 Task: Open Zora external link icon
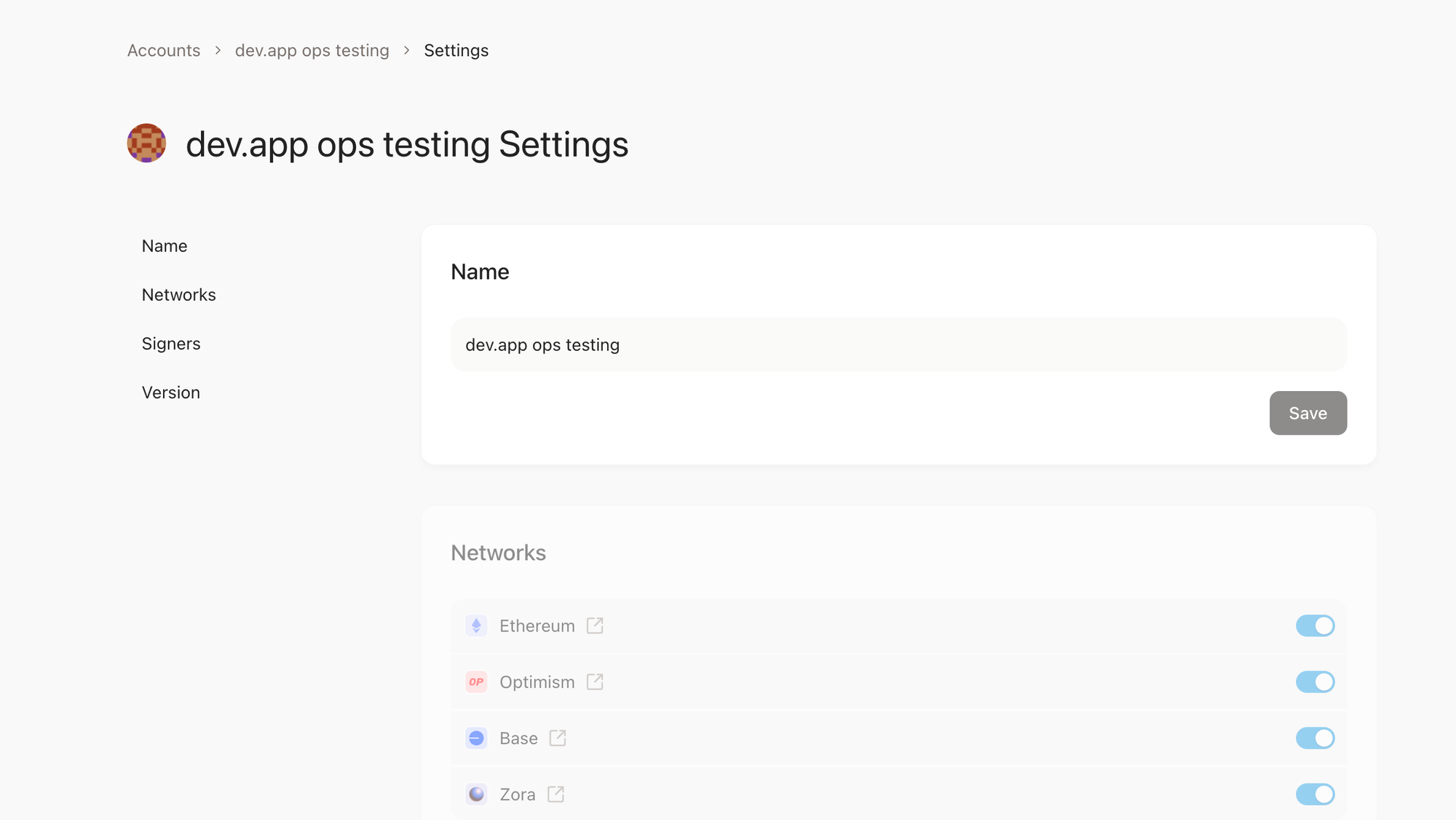click(x=555, y=794)
